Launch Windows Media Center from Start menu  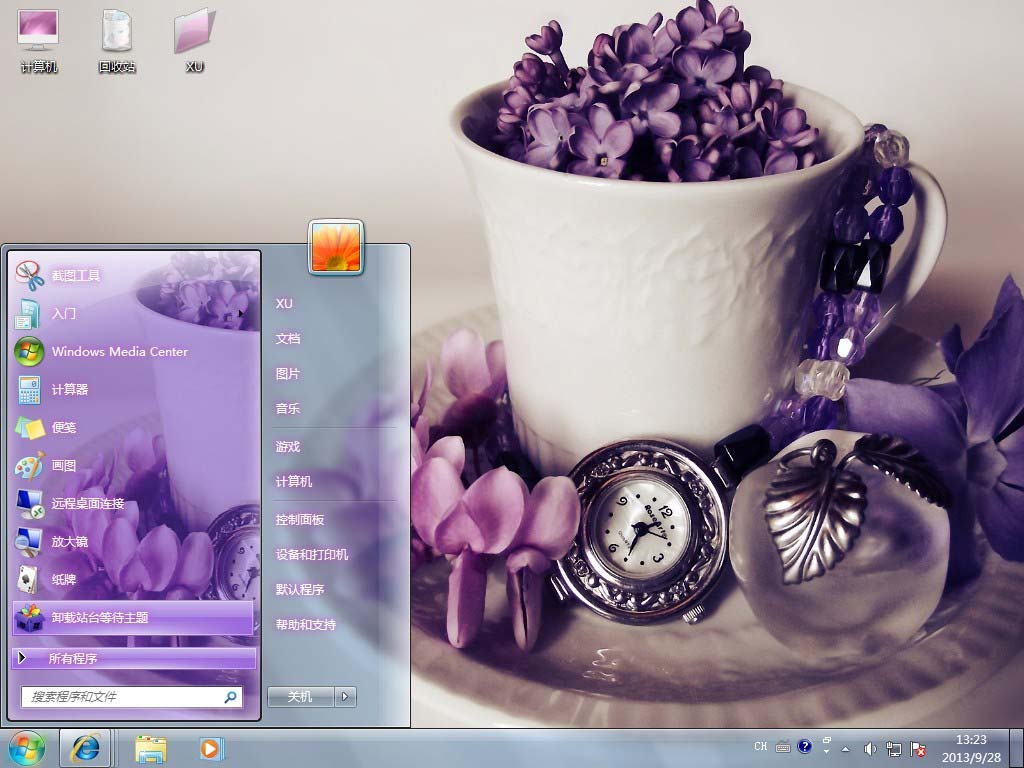pos(119,351)
